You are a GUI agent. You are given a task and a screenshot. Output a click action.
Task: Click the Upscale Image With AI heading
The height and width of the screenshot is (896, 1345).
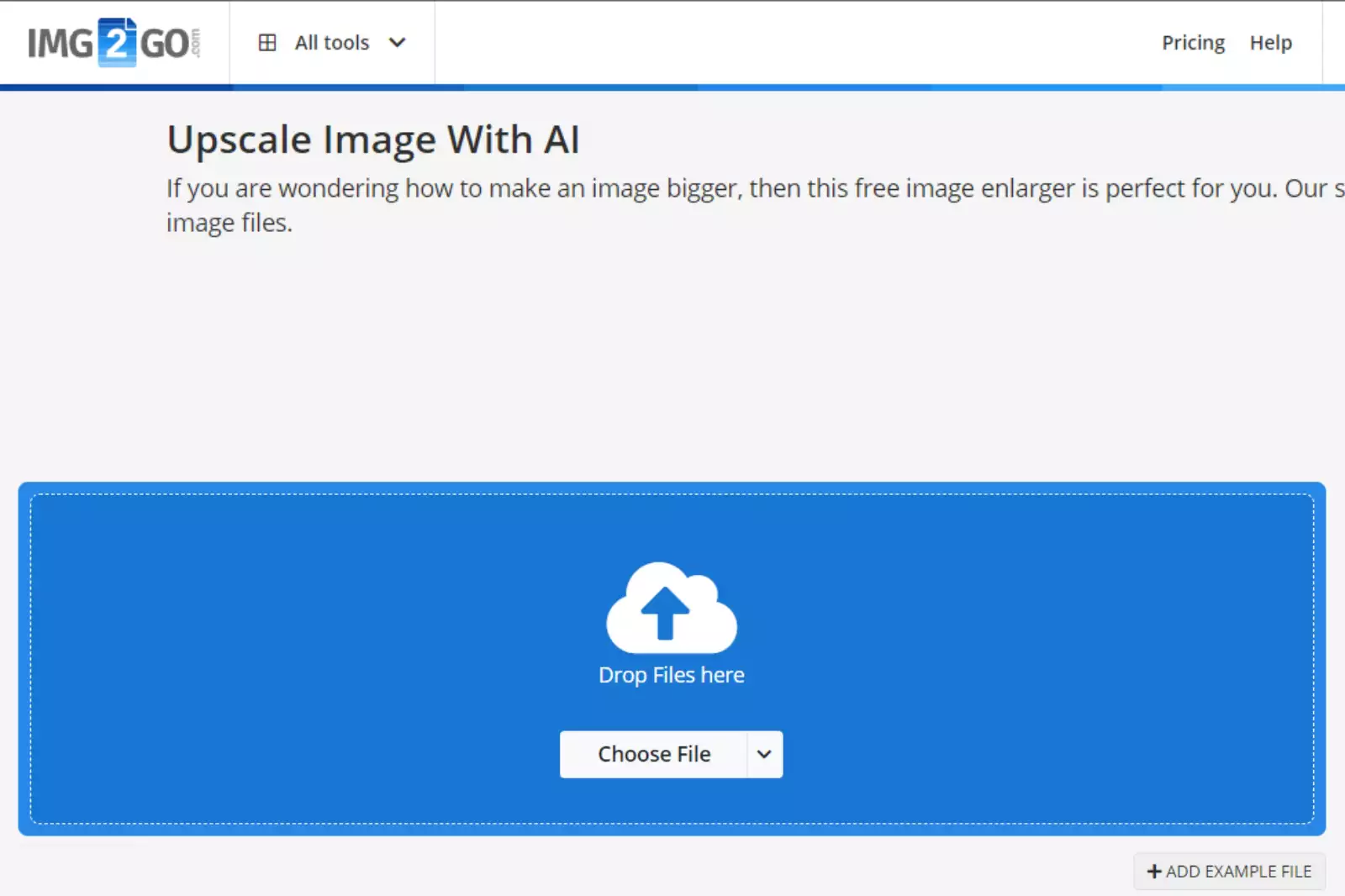click(373, 140)
